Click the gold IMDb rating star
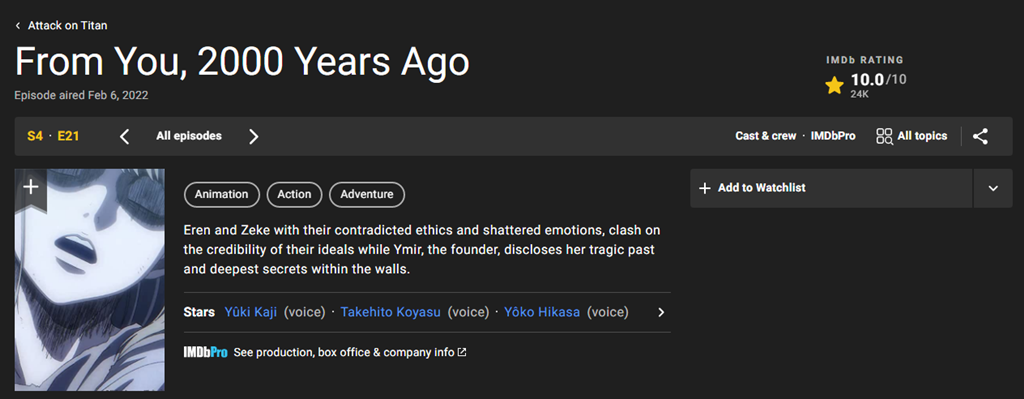The width and height of the screenshot is (1024, 399). coord(834,85)
